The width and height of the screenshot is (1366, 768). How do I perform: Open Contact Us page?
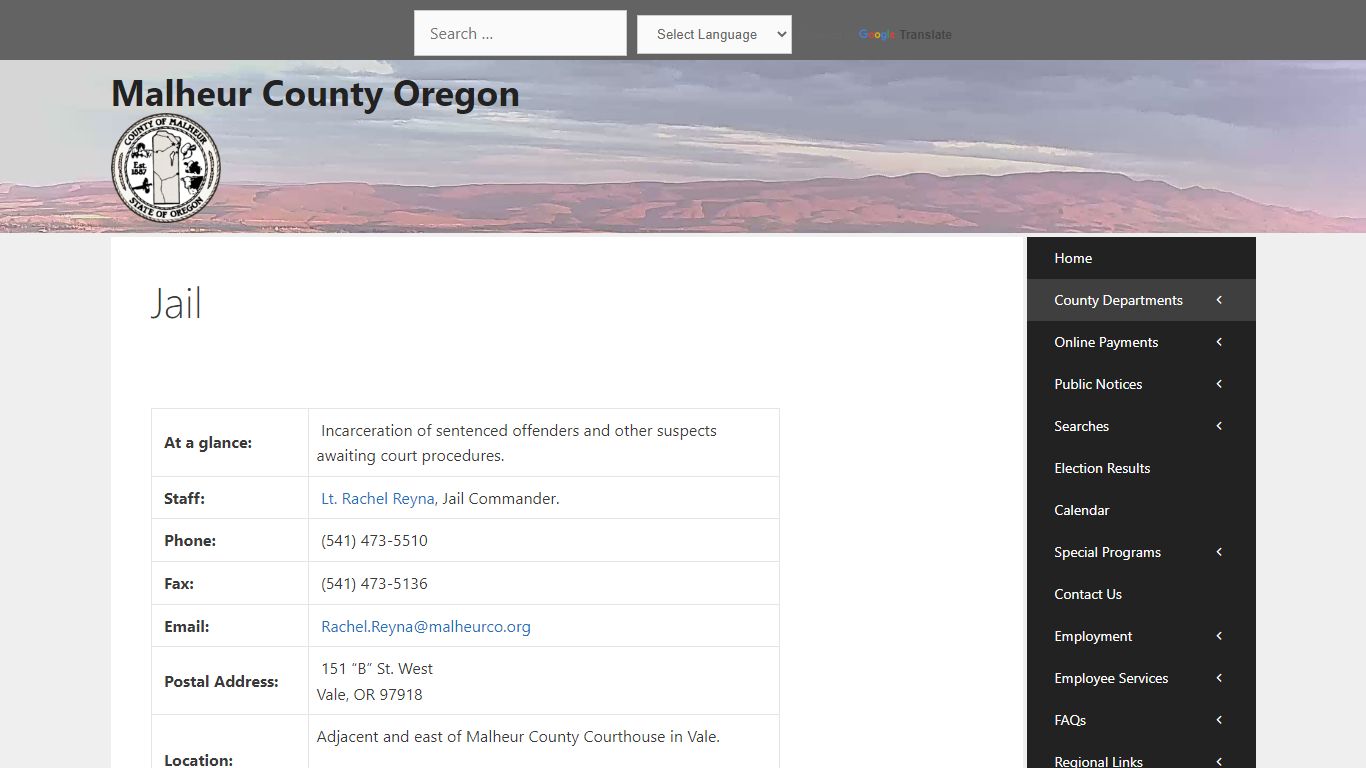(1141, 594)
